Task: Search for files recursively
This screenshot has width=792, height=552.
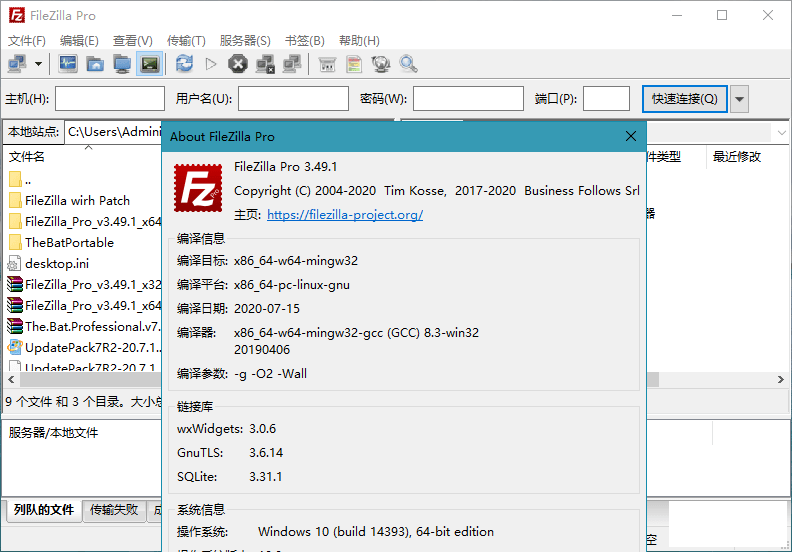Action: click(x=408, y=64)
